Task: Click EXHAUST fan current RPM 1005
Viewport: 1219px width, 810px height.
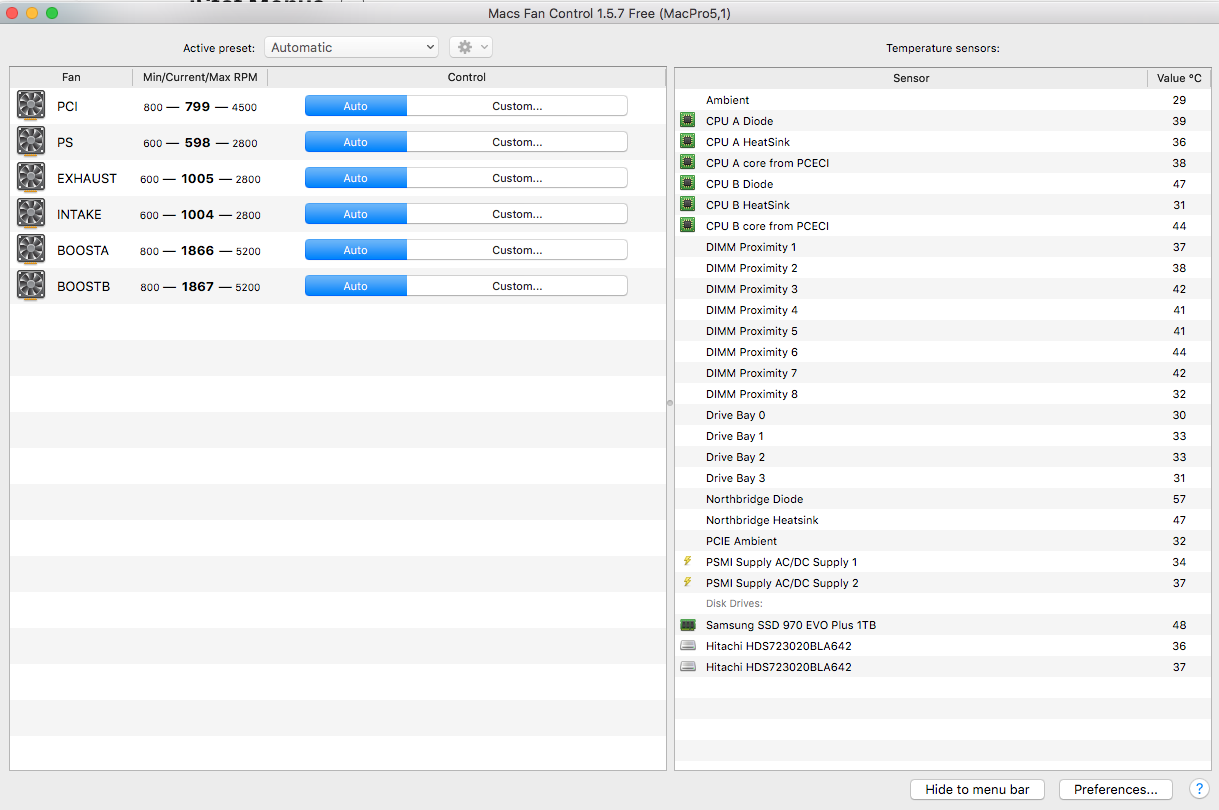Action: (x=197, y=178)
